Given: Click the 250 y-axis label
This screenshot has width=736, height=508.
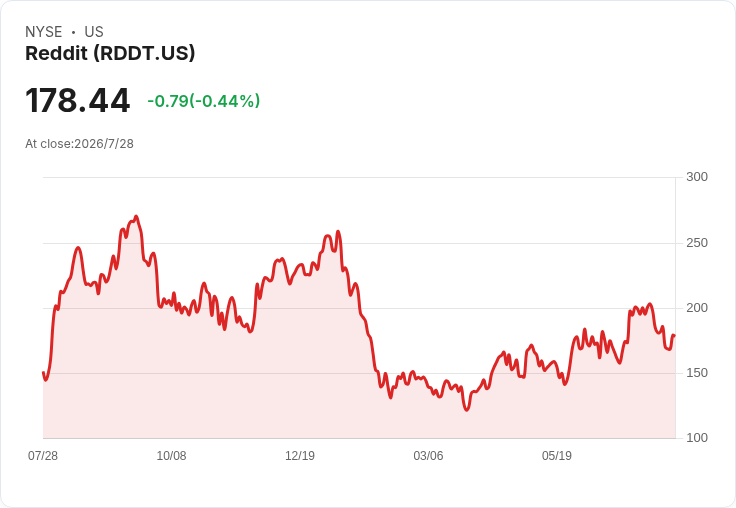Looking at the screenshot, I should [697, 243].
